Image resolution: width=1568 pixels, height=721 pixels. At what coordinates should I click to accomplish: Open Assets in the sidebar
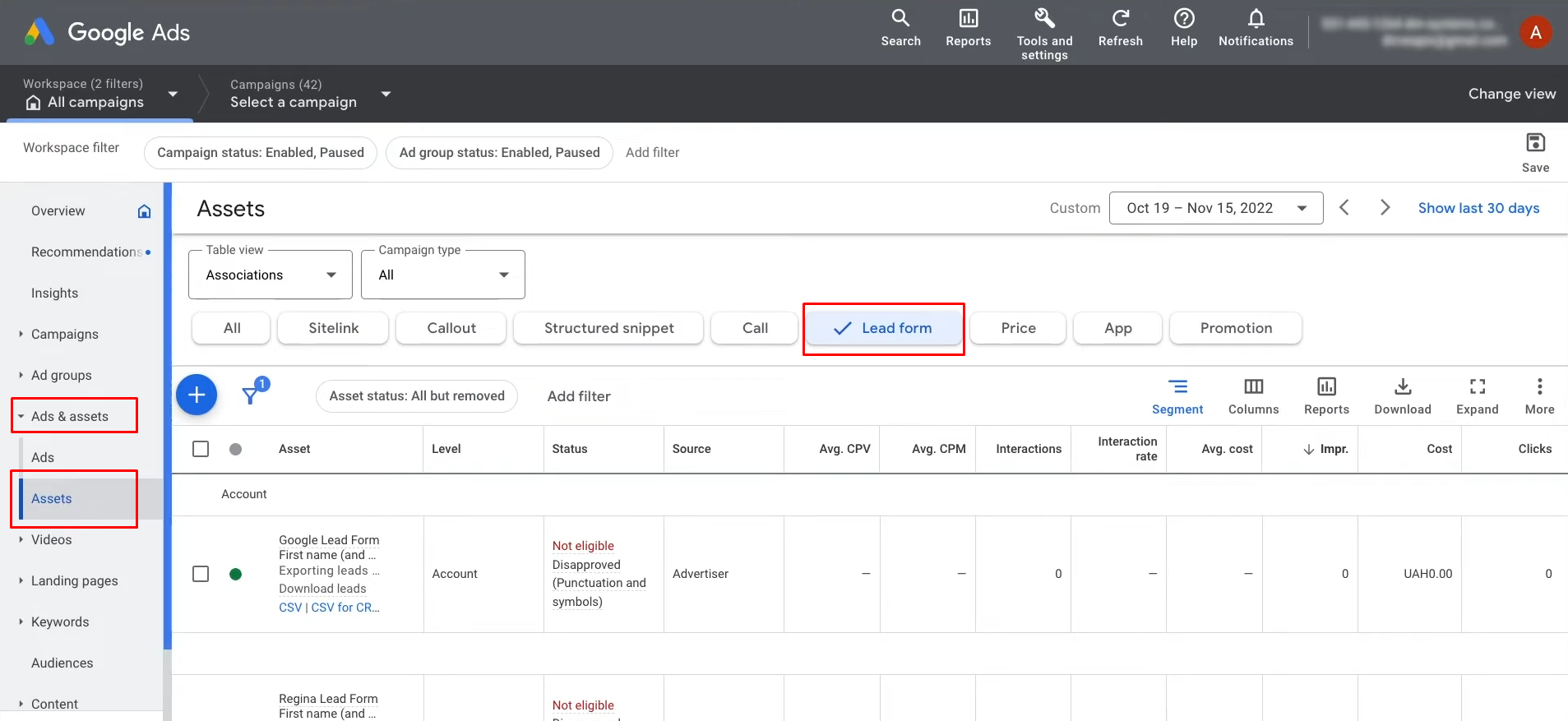pyautogui.click(x=52, y=498)
